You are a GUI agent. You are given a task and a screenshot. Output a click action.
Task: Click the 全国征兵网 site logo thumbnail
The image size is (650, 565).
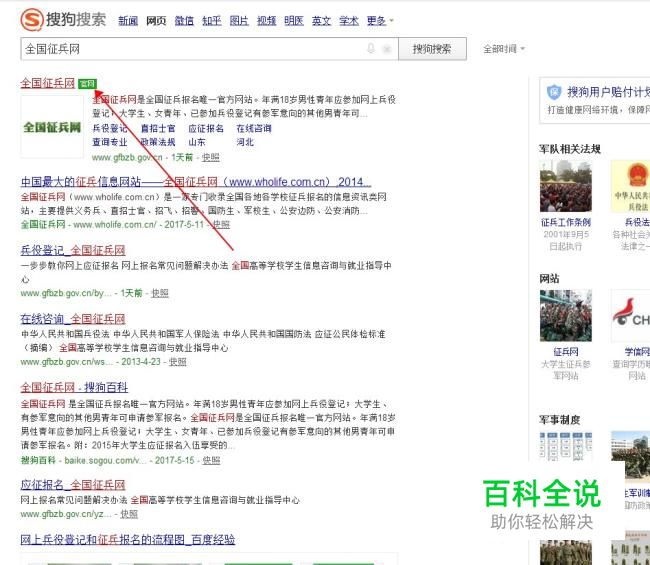(52, 127)
